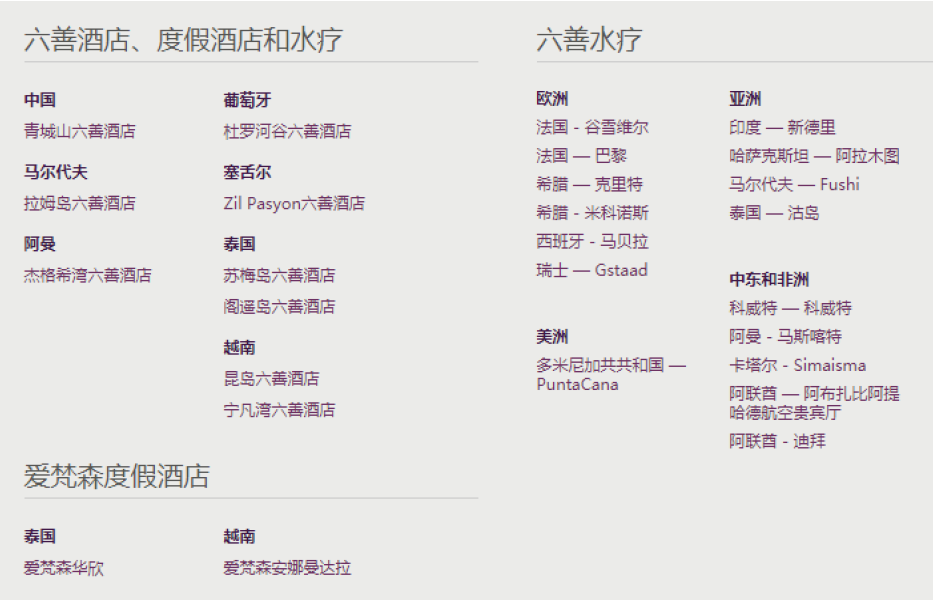This screenshot has width=933, height=600.
Task: Open 青城山六善酒店 link
Action: [80, 131]
